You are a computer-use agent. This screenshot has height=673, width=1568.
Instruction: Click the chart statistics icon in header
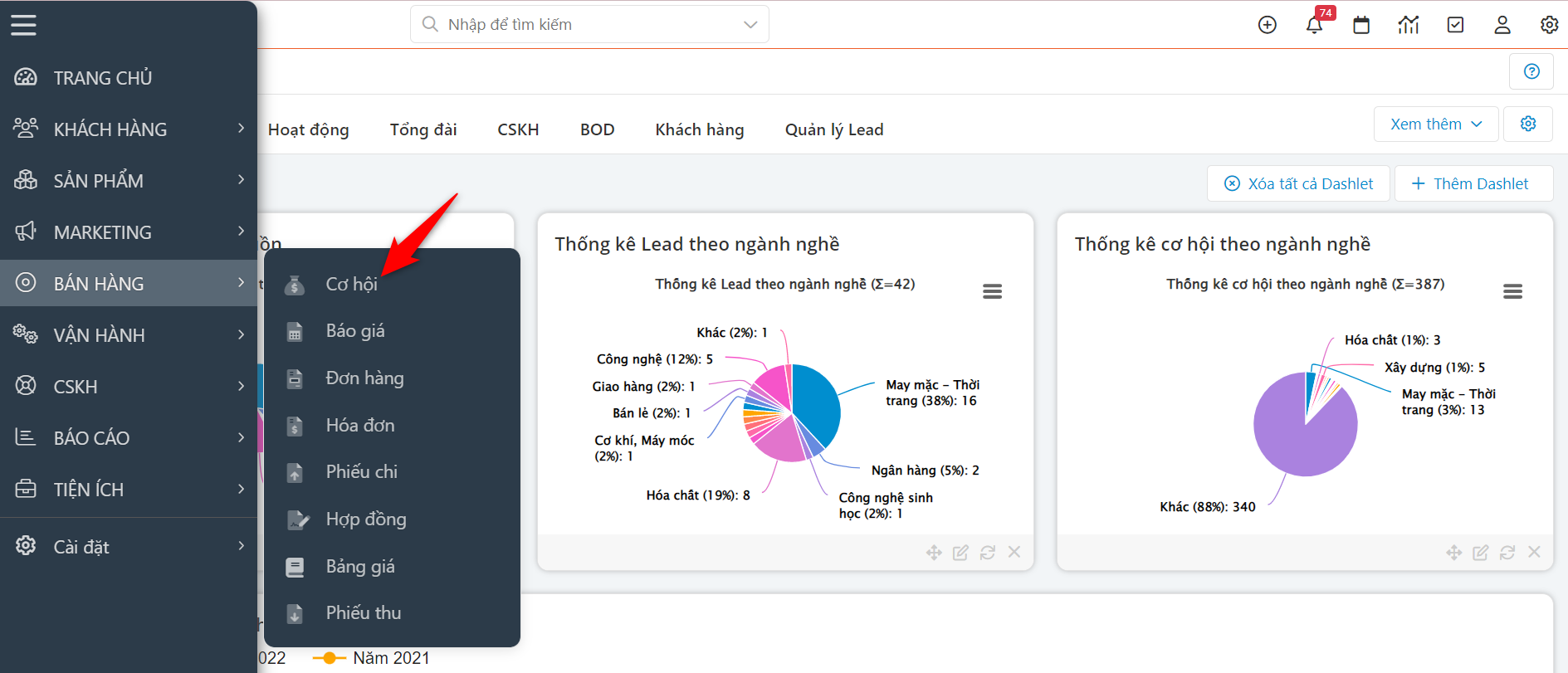tap(1409, 25)
